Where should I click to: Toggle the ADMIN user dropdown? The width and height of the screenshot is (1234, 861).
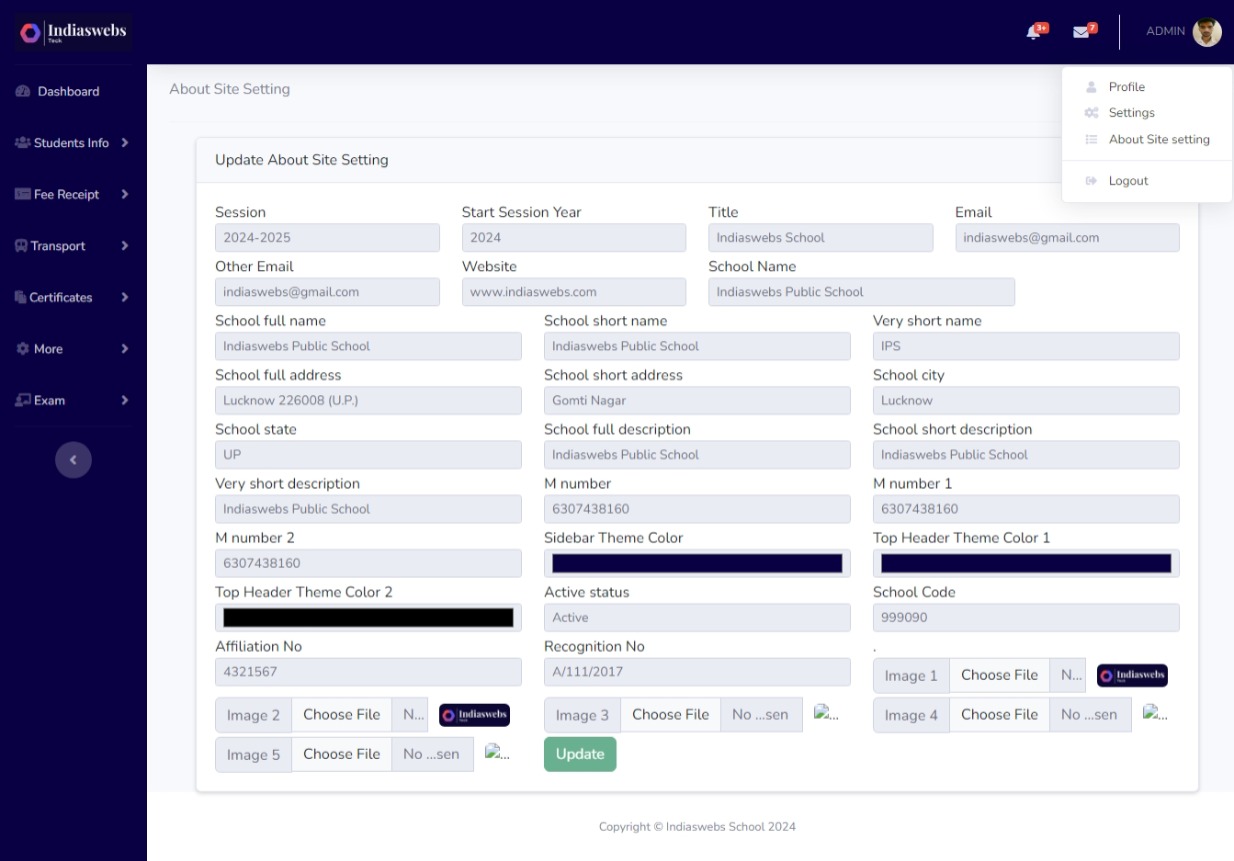(1183, 32)
